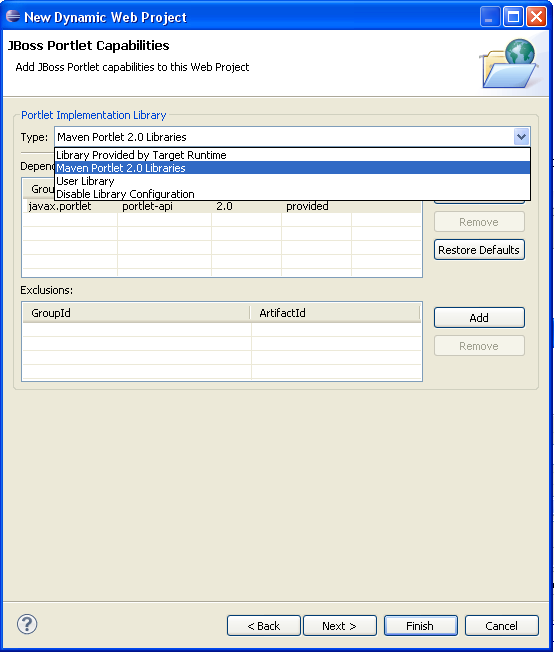This screenshot has height=652, width=554.
Task: Click the 2.0 version cell
Action: click(246, 206)
